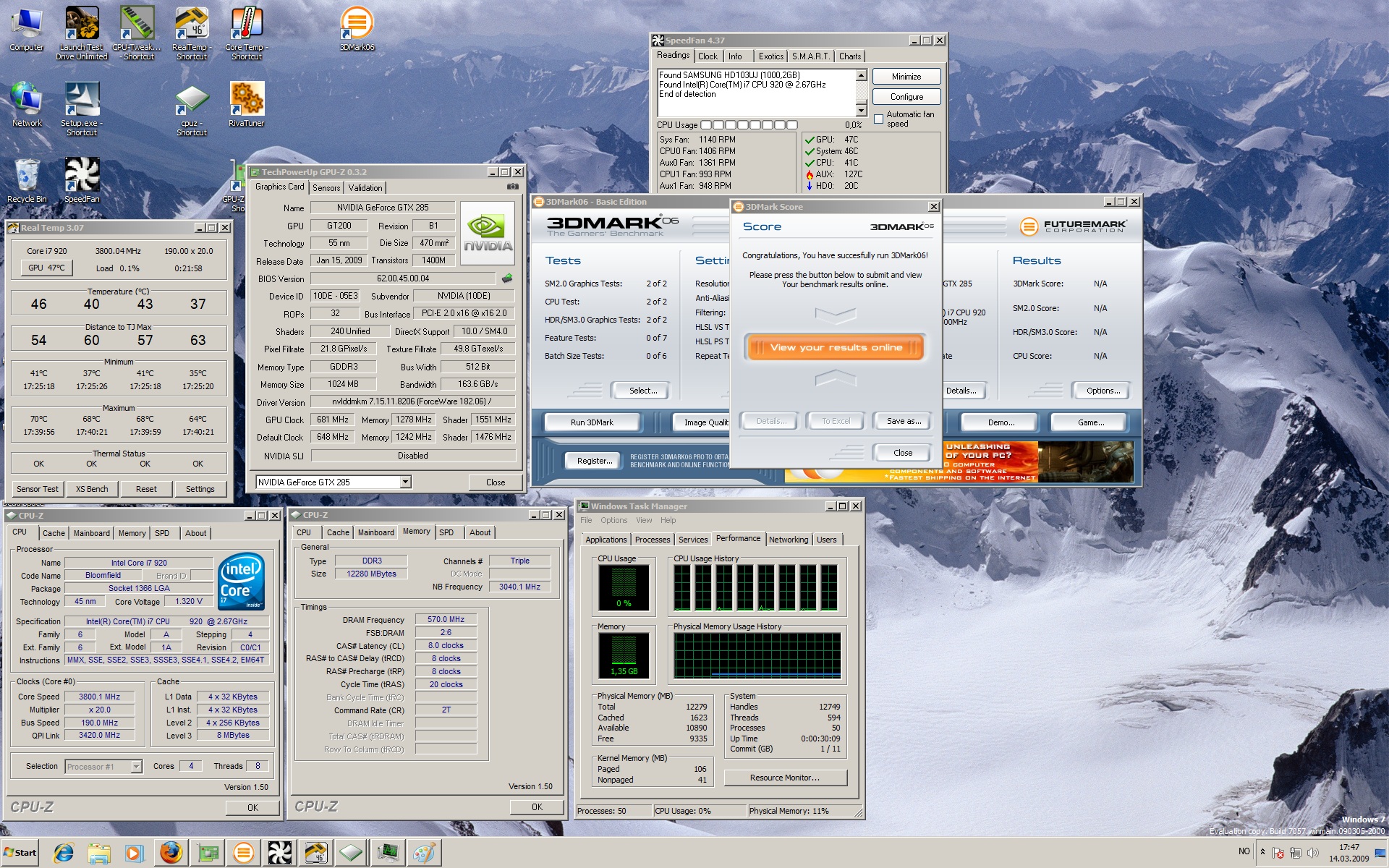Image resolution: width=1389 pixels, height=868 pixels.
Task: Open the GPU-Z graphics card dropdown
Action: pyautogui.click(x=406, y=482)
